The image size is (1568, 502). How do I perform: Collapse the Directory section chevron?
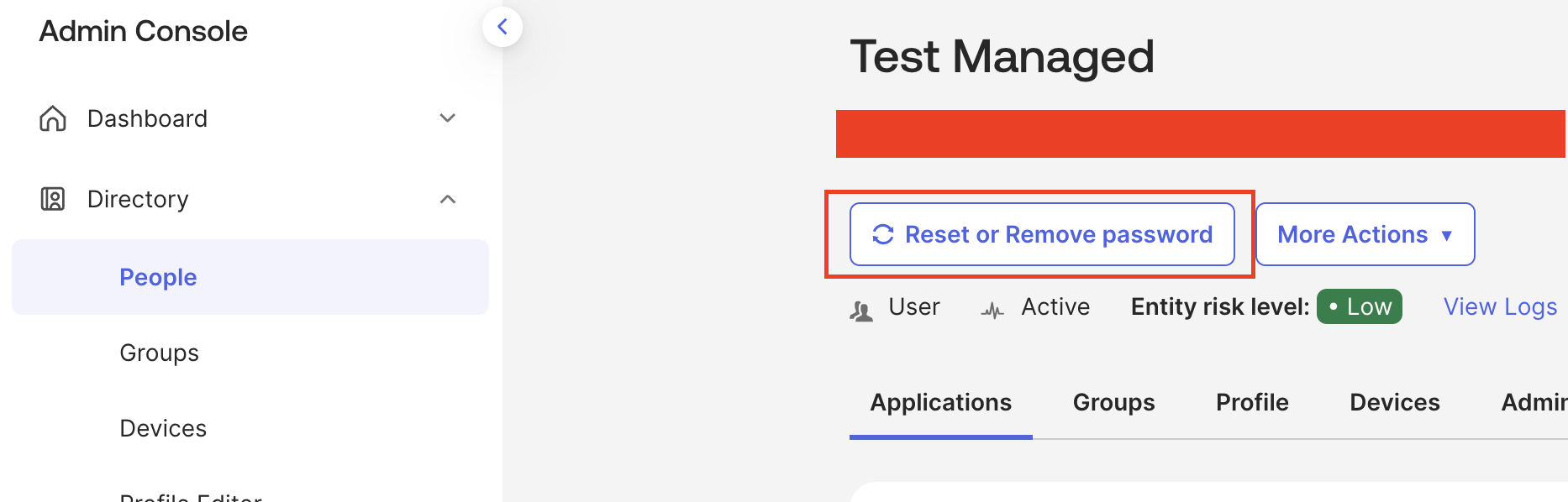[448, 199]
